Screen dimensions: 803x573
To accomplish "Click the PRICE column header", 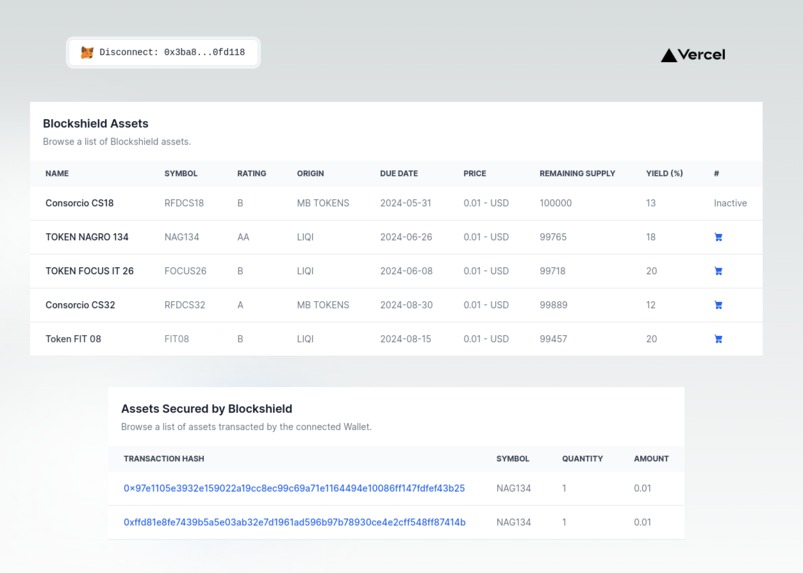I will (475, 174).
